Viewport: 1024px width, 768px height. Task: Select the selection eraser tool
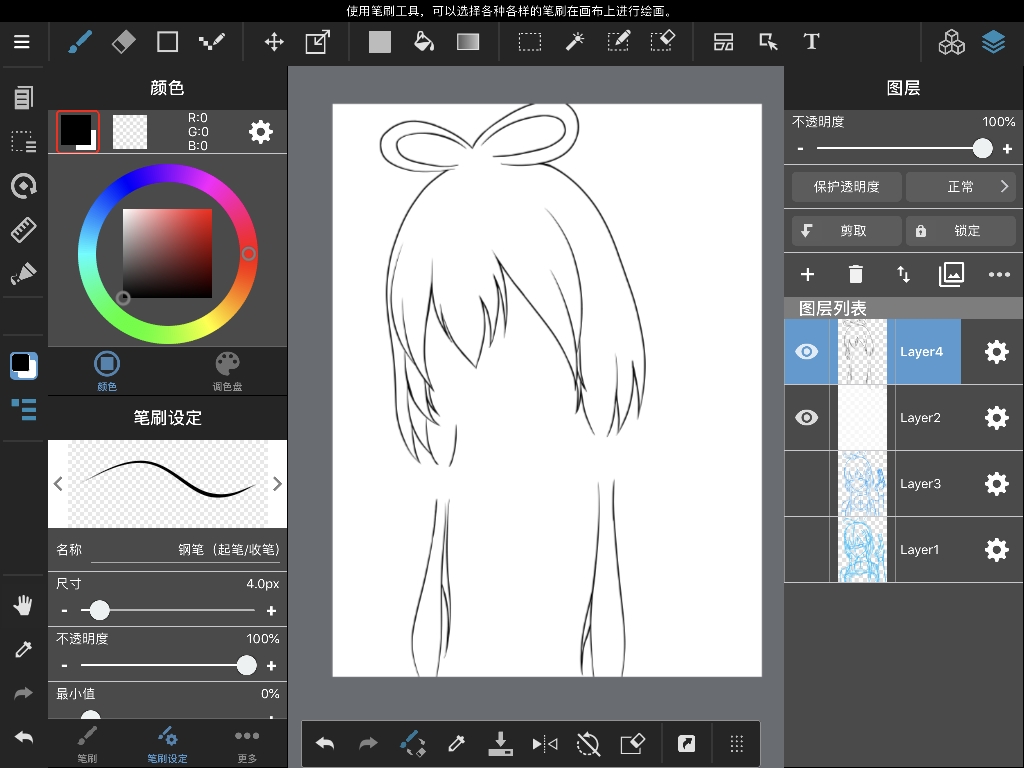click(663, 42)
